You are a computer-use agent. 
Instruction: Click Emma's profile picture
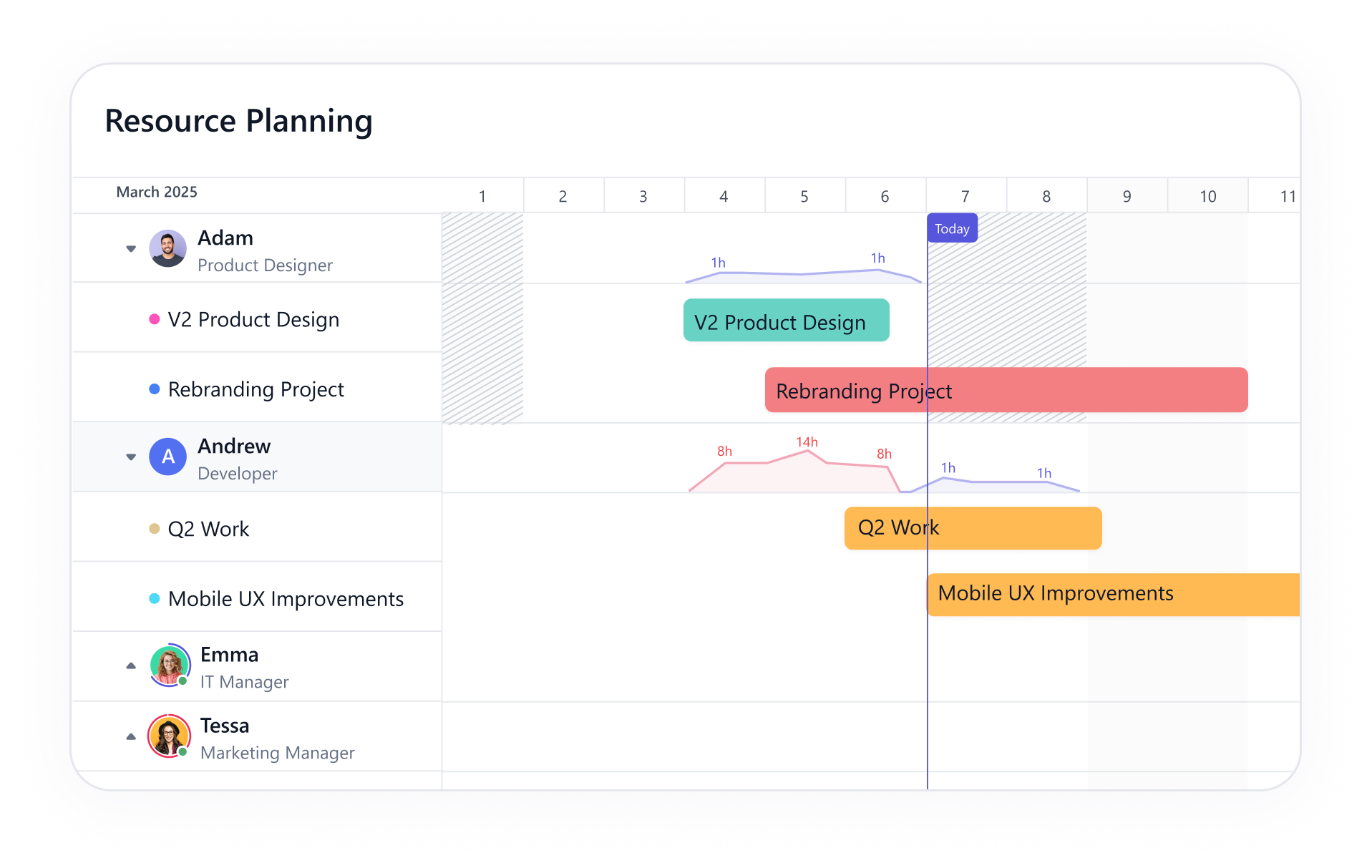[169, 665]
